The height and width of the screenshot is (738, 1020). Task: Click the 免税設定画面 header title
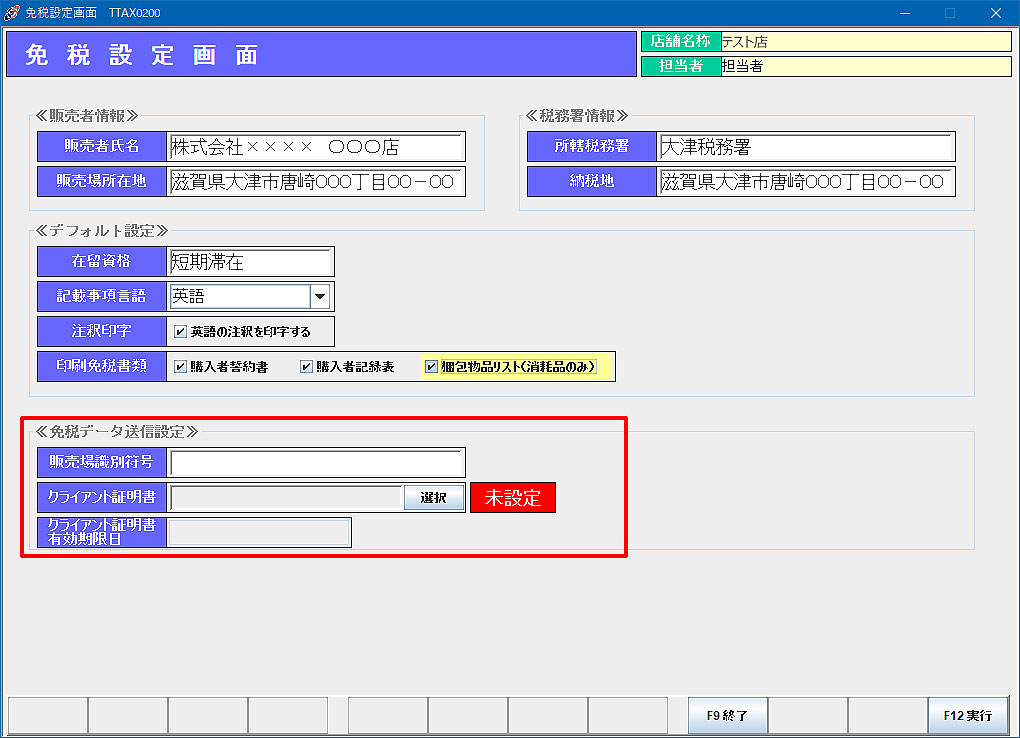pos(142,55)
